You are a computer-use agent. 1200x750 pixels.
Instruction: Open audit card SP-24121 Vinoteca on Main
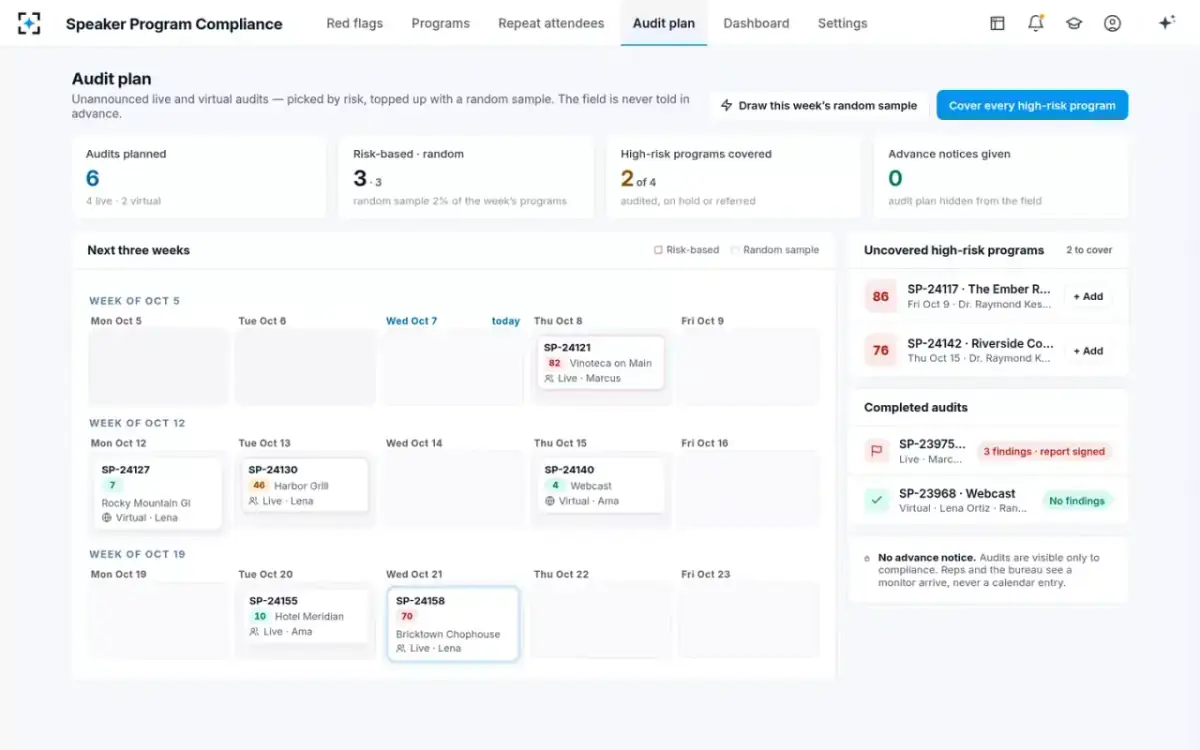pos(600,363)
